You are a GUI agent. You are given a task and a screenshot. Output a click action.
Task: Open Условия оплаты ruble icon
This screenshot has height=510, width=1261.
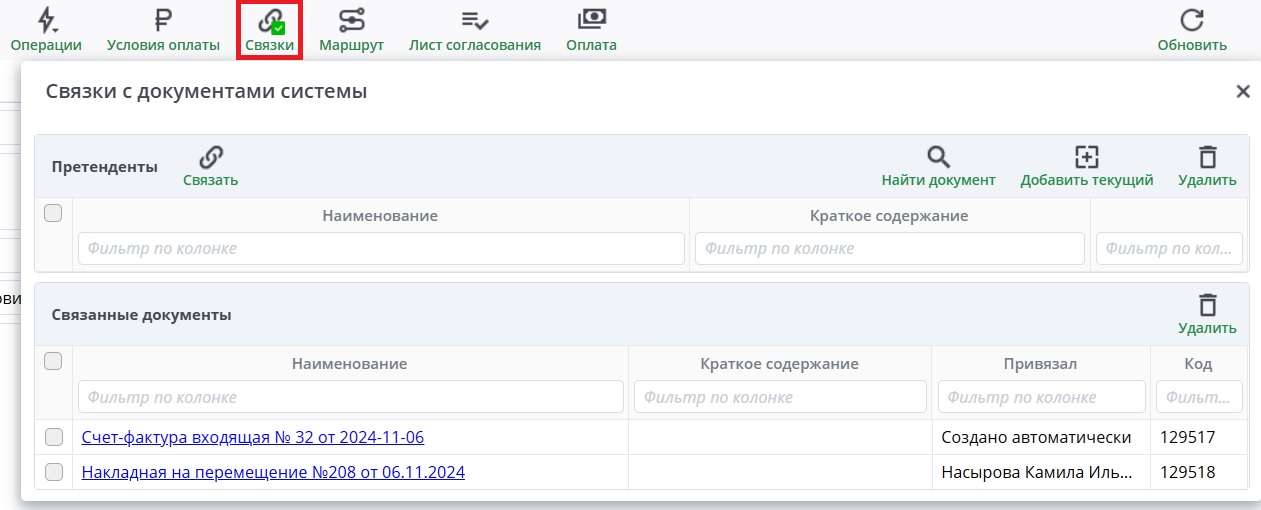coord(163,21)
